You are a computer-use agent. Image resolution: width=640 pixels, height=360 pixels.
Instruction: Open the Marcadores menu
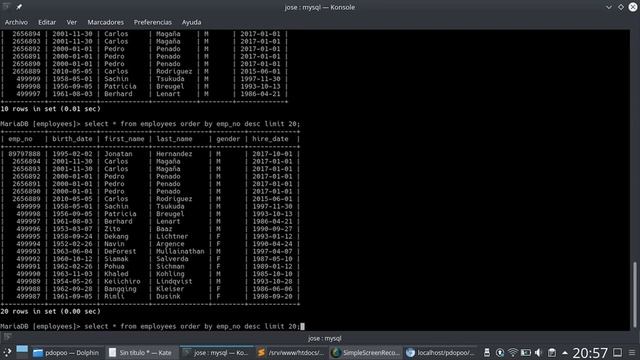click(x=105, y=22)
